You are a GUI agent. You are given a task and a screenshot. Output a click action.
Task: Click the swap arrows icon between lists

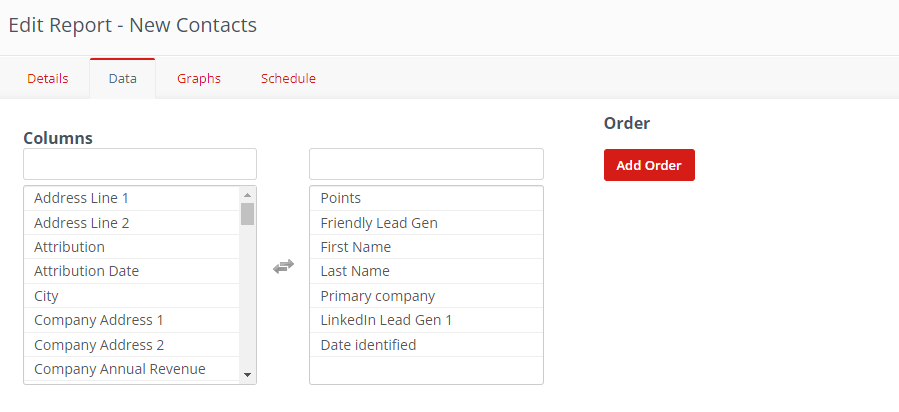283,266
